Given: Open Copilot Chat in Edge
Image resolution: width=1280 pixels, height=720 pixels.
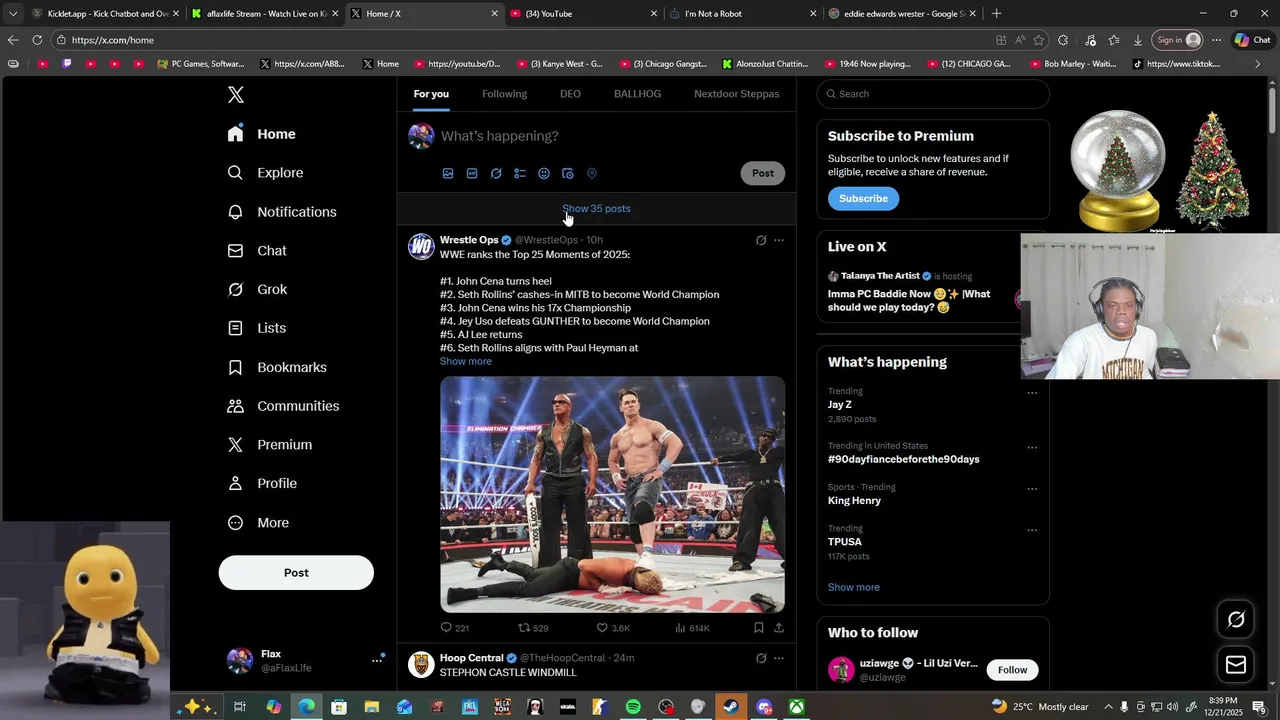Looking at the screenshot, I should [1253, 40].
